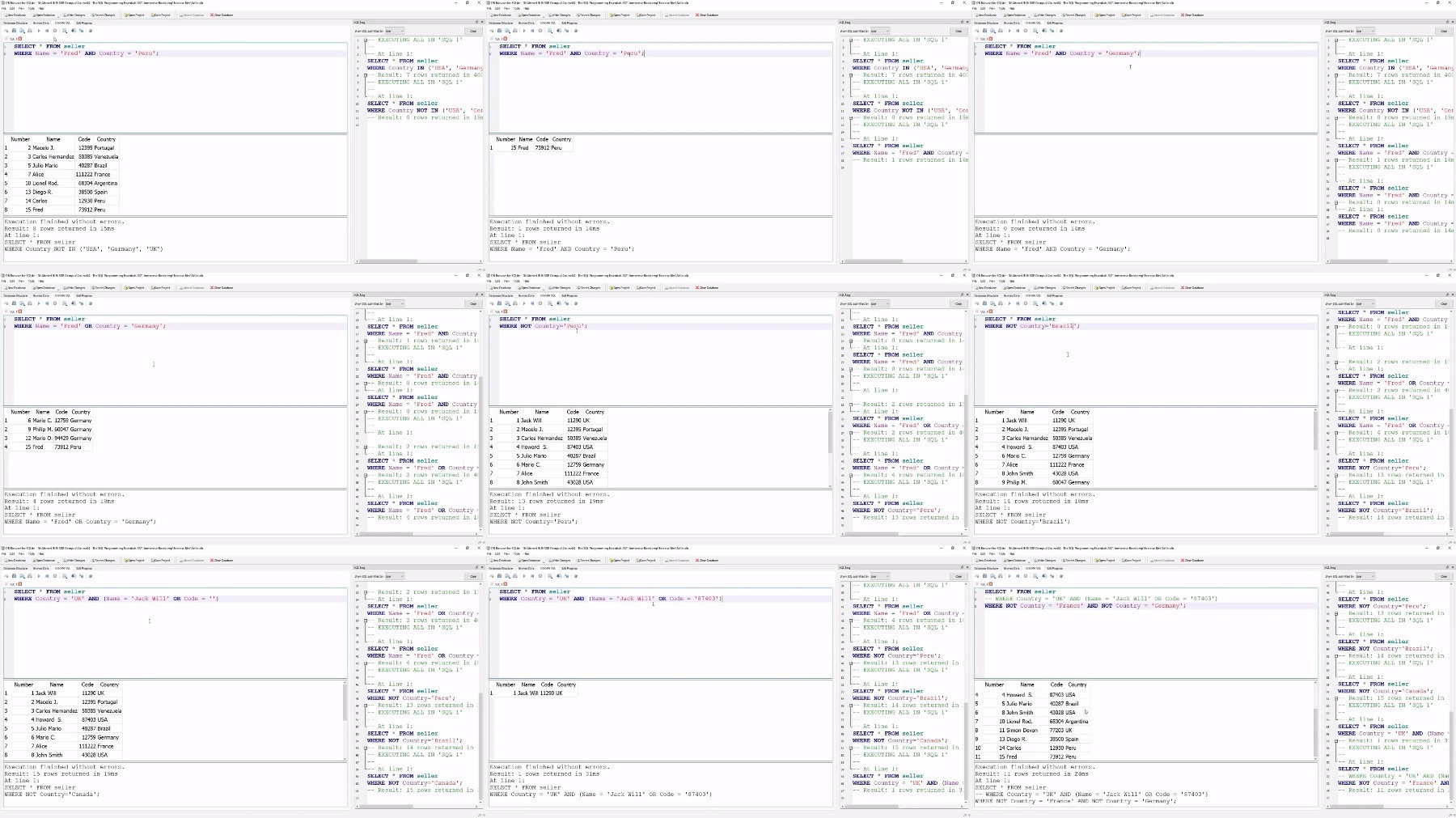The height and width of the screenshot is (818, 1456).
Task: Open 'Show SQL submitted by' dropdown in window listing only Fred Peru
Action: pos(880,31)
